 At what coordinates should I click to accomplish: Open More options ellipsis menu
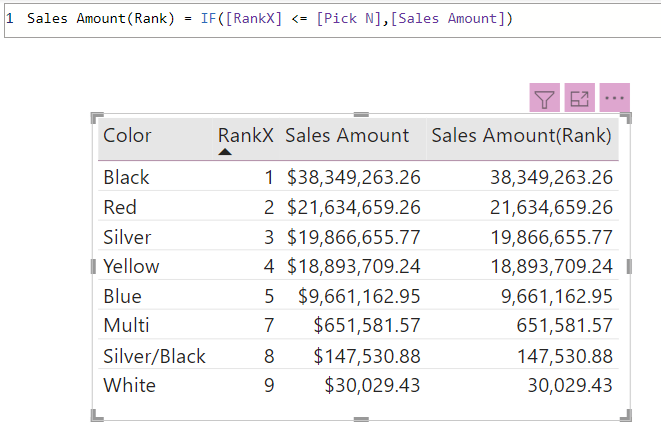click(x=614, y=98)
